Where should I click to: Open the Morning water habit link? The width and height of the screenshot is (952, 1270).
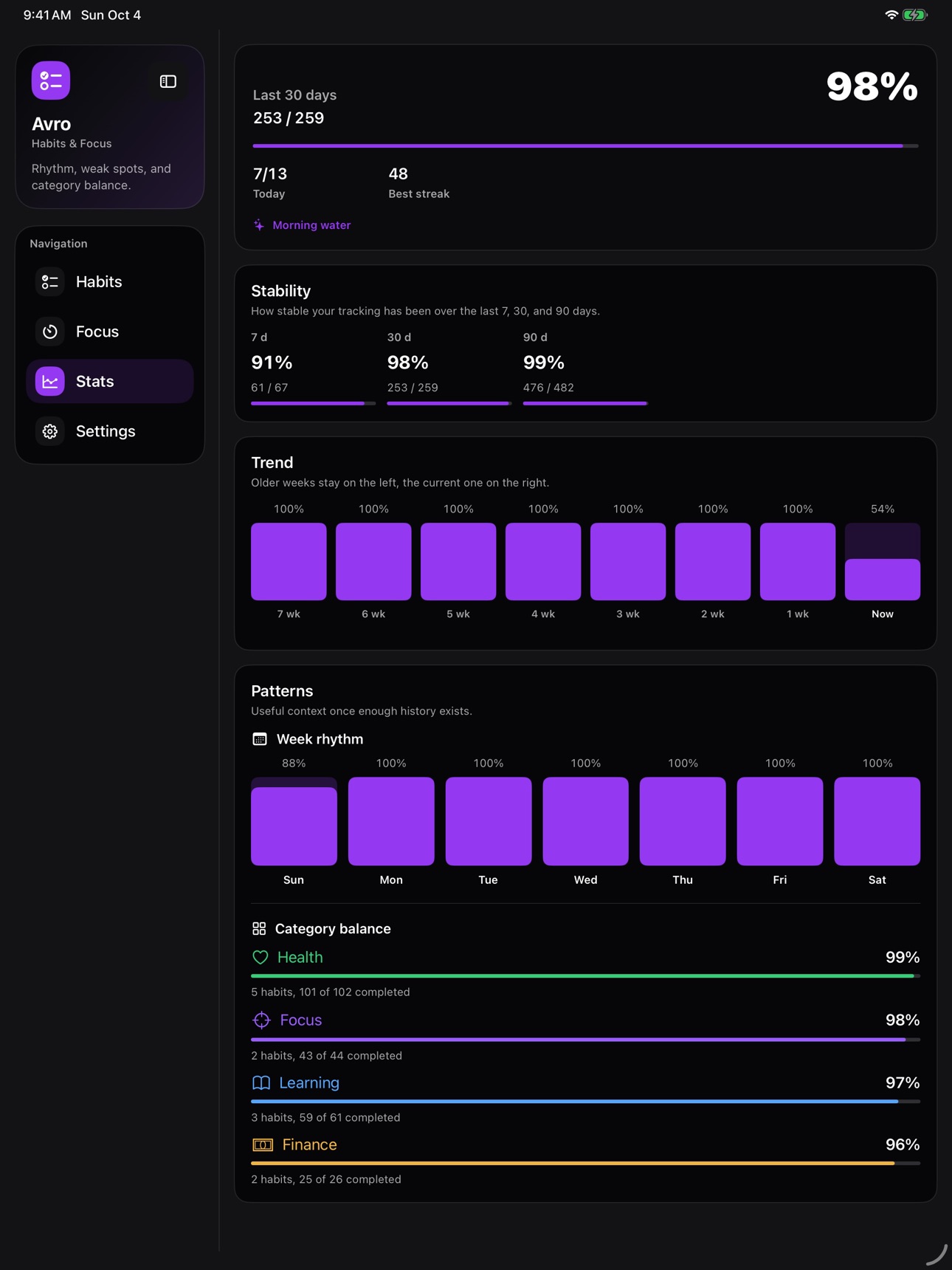point(311,225)
